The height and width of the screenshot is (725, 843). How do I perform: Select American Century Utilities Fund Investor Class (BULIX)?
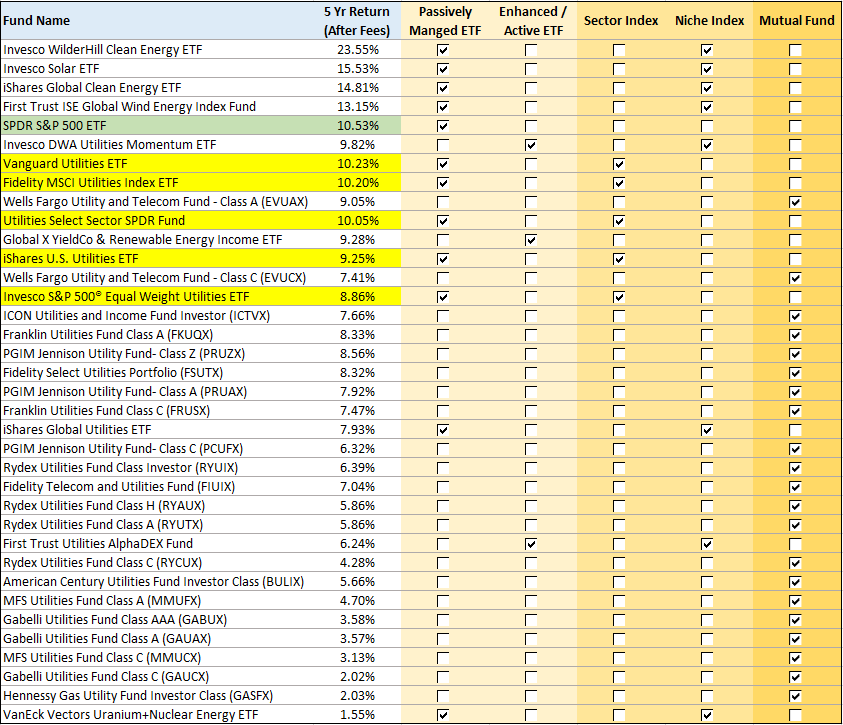coord(158,582)
